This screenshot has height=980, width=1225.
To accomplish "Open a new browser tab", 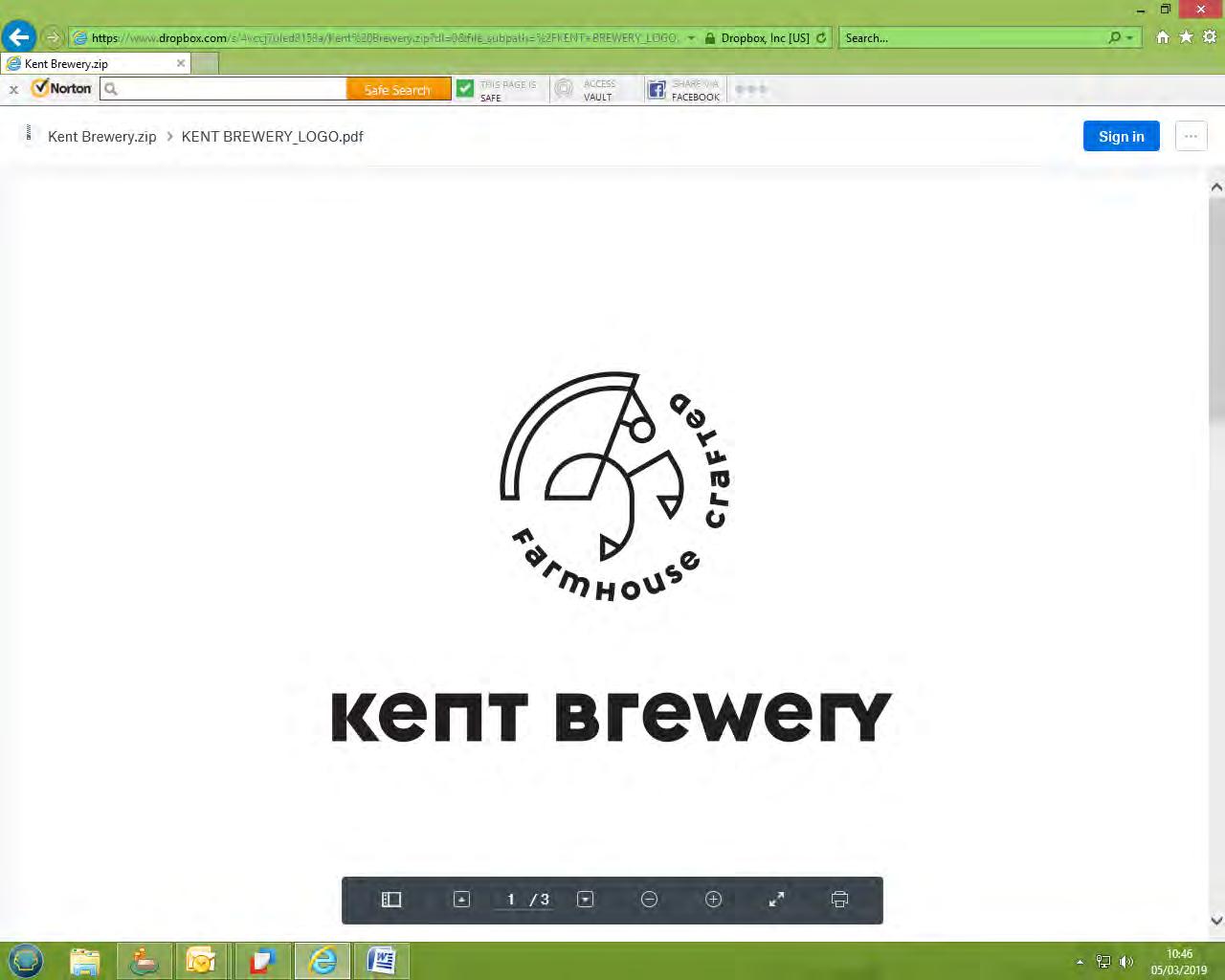I will pos(205,63).
